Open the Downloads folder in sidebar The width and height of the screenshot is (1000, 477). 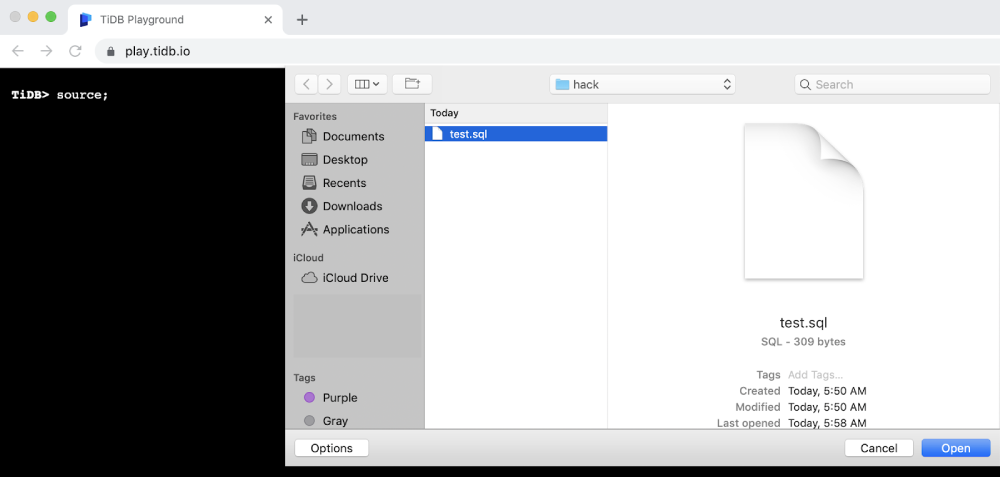pyautogui.click(x=352, y=206)
